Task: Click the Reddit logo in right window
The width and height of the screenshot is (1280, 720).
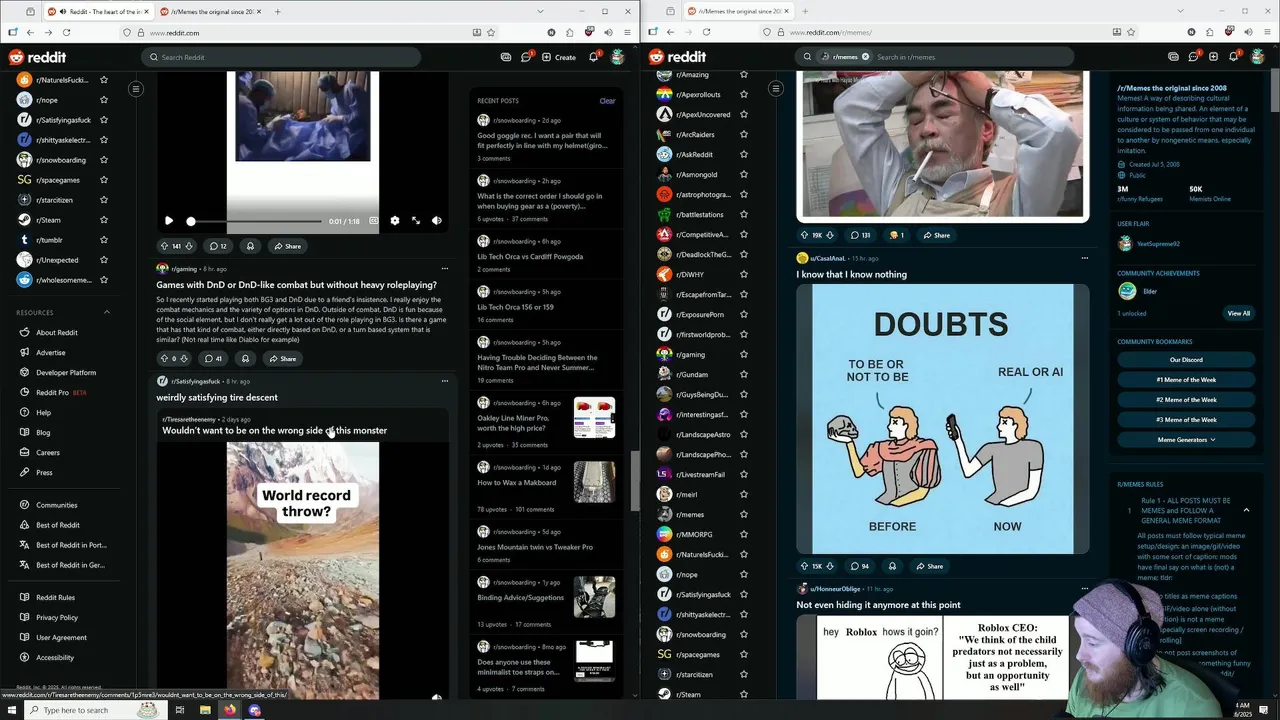Action: click(678, 57)
